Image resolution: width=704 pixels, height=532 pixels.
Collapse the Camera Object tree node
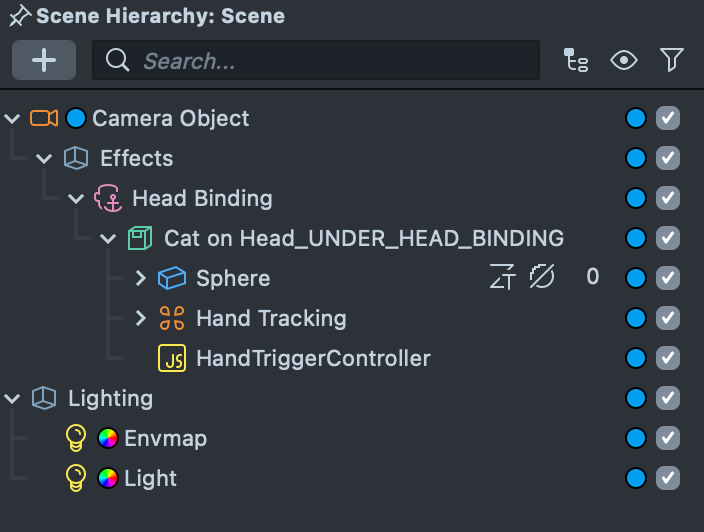(x=12, y=119)
